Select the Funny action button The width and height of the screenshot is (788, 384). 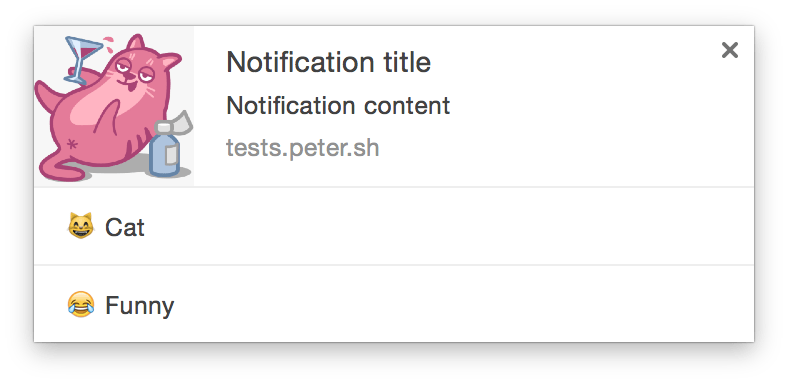[394, 304]
